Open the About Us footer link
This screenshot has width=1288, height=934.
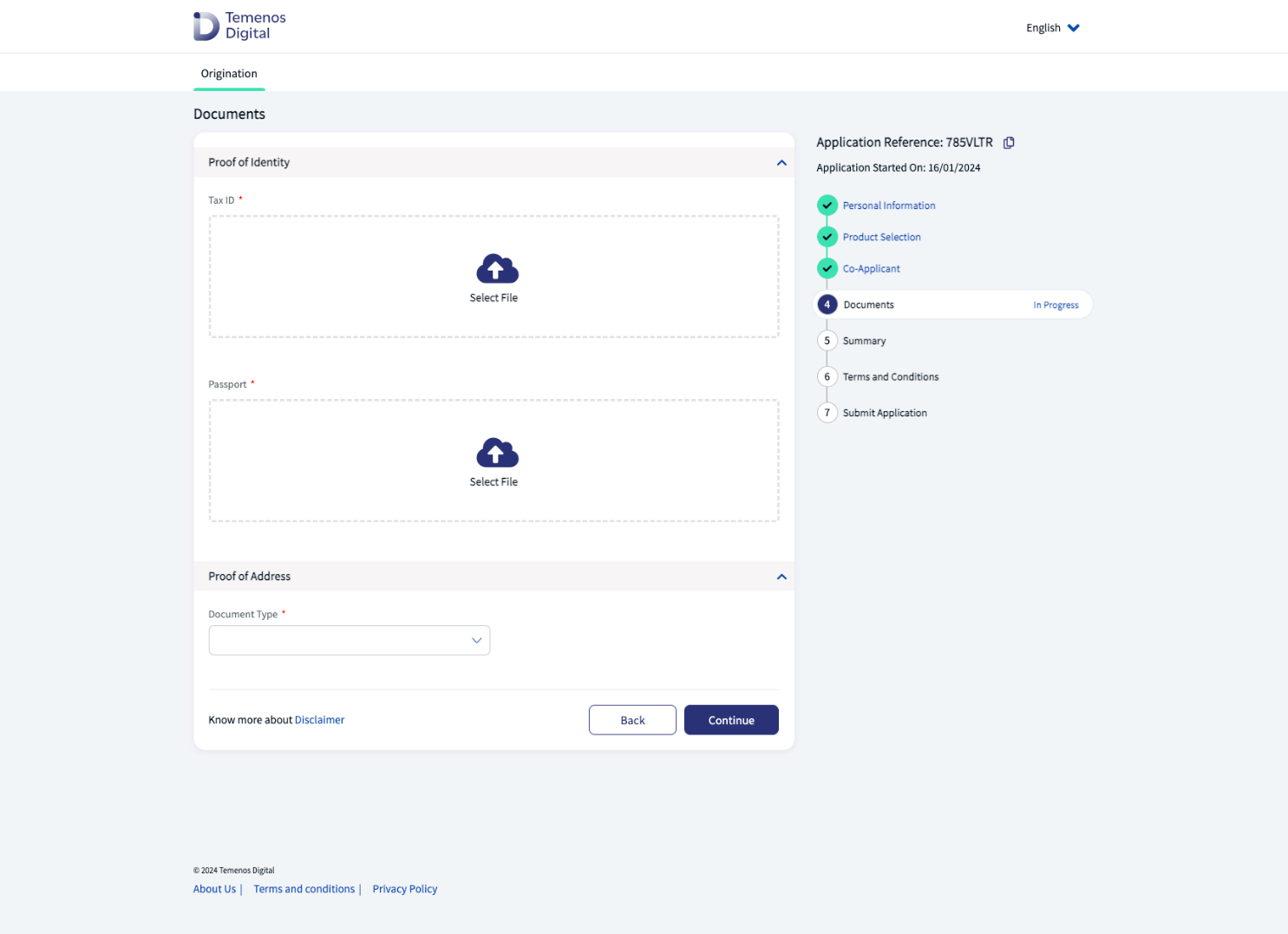(214, 889)
